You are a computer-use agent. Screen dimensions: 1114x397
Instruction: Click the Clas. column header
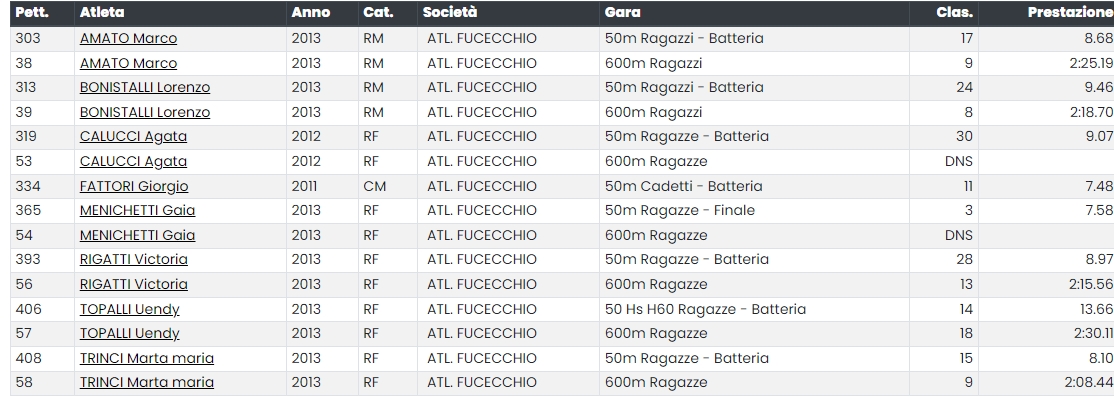pyautogui.click(x=955, y=12)
